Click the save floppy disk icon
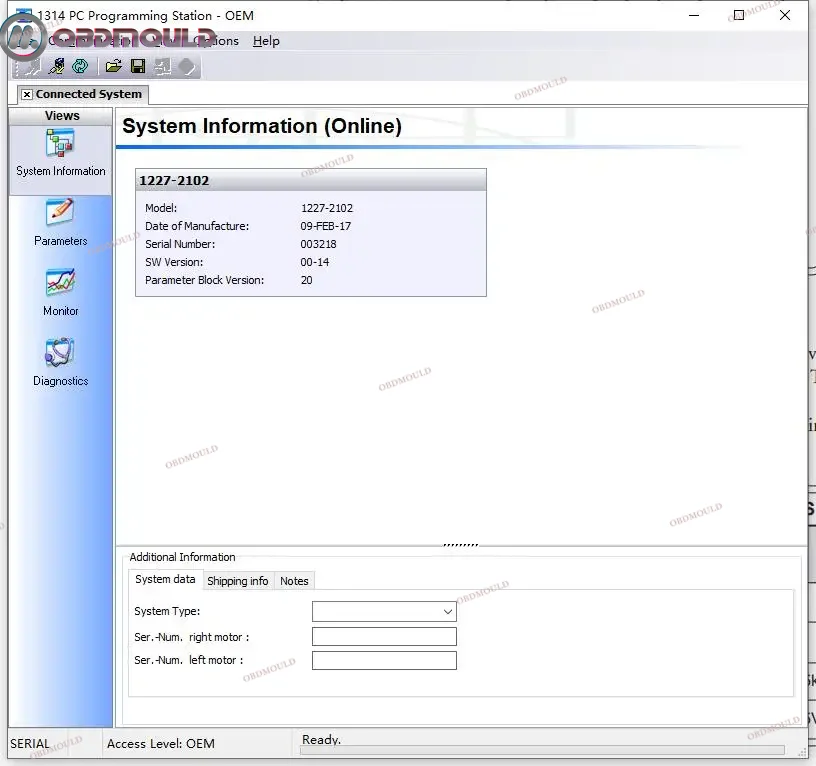Image resolution: width=816 pixels, height=766 pixels. coord(138,67)
